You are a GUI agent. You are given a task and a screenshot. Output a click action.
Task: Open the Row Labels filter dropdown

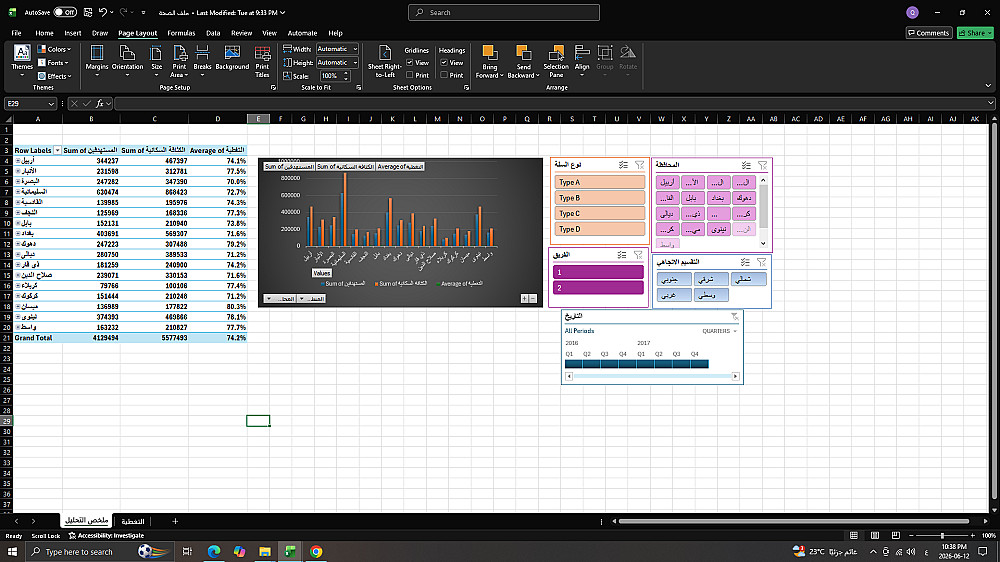click(57, 151)
